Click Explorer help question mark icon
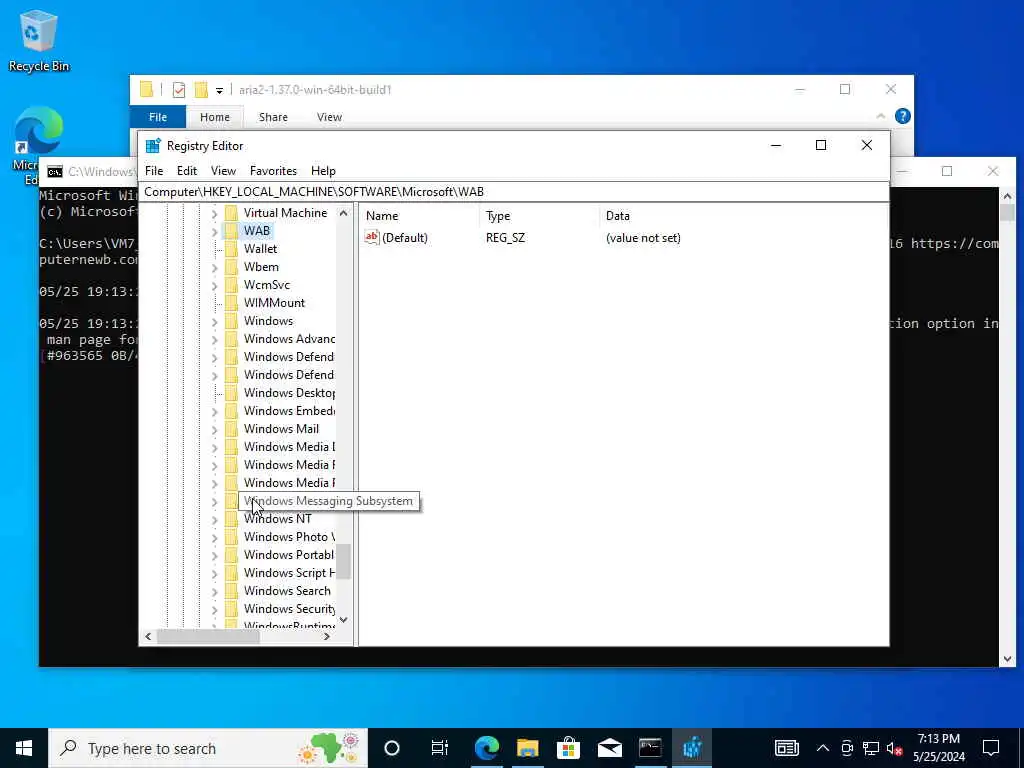Image resolution: width=1024 pixels, height=768 pixels. point(903,116)
